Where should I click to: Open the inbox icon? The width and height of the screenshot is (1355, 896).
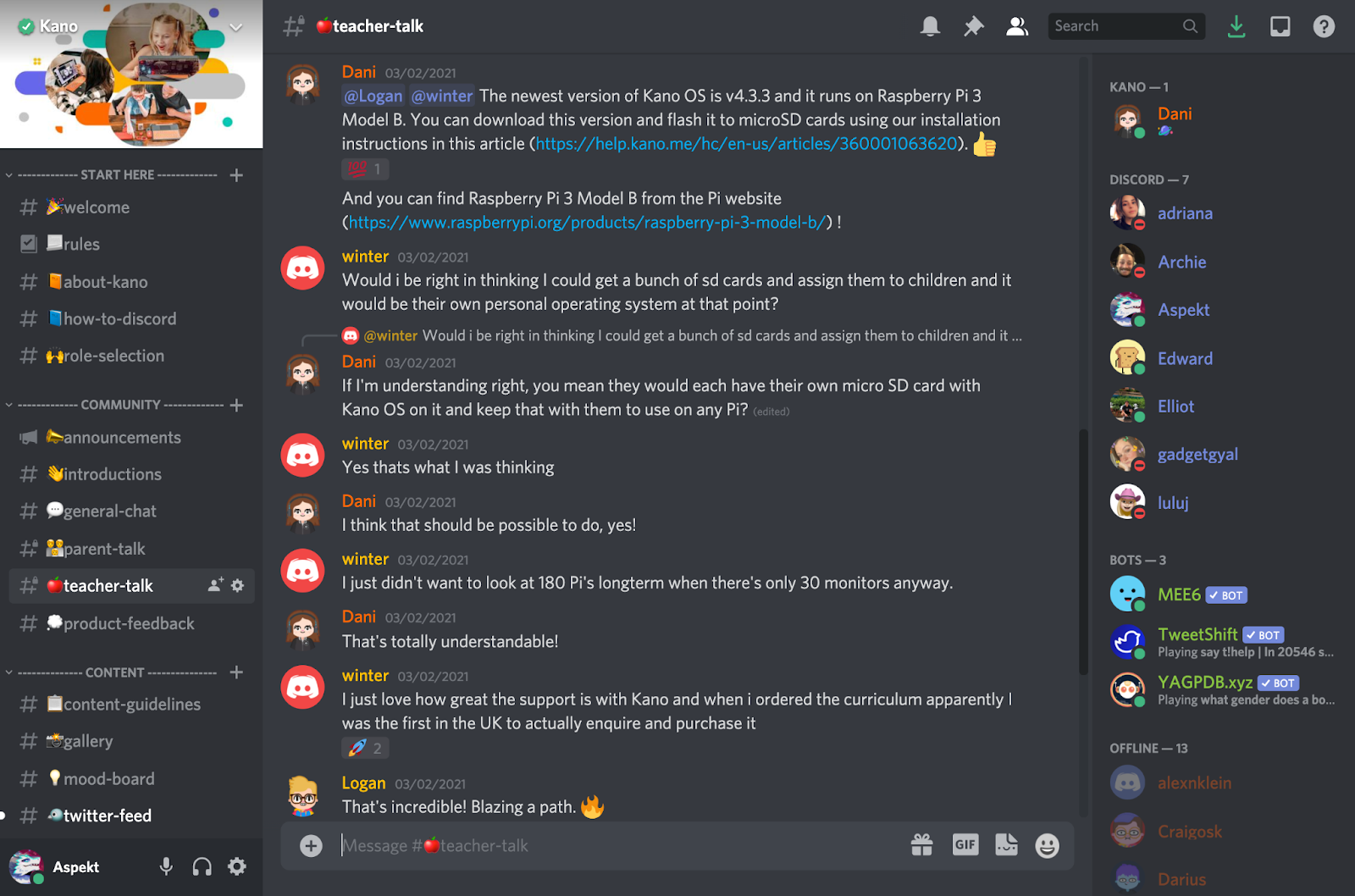click(1280, 26)
